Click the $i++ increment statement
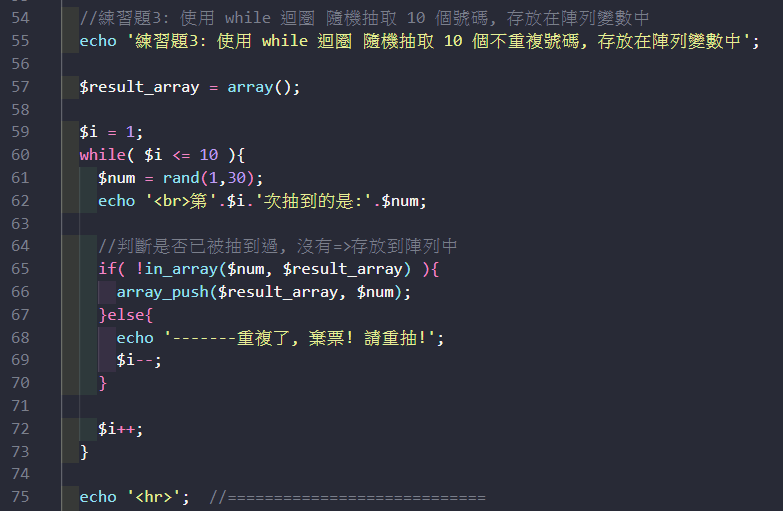The height and width of the screenshot is (511, 783). point(120,429)
